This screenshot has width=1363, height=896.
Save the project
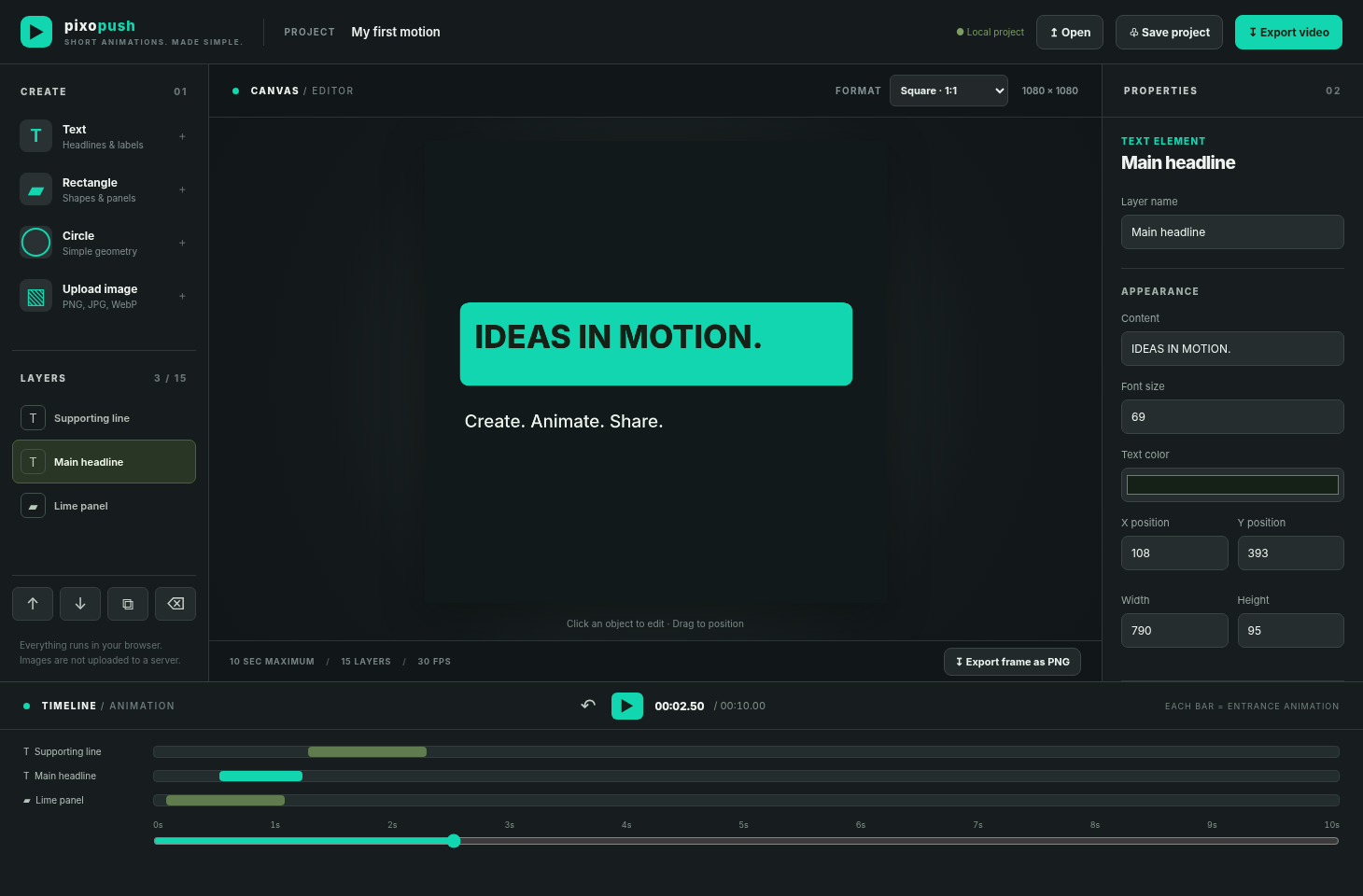point(1169,32)
